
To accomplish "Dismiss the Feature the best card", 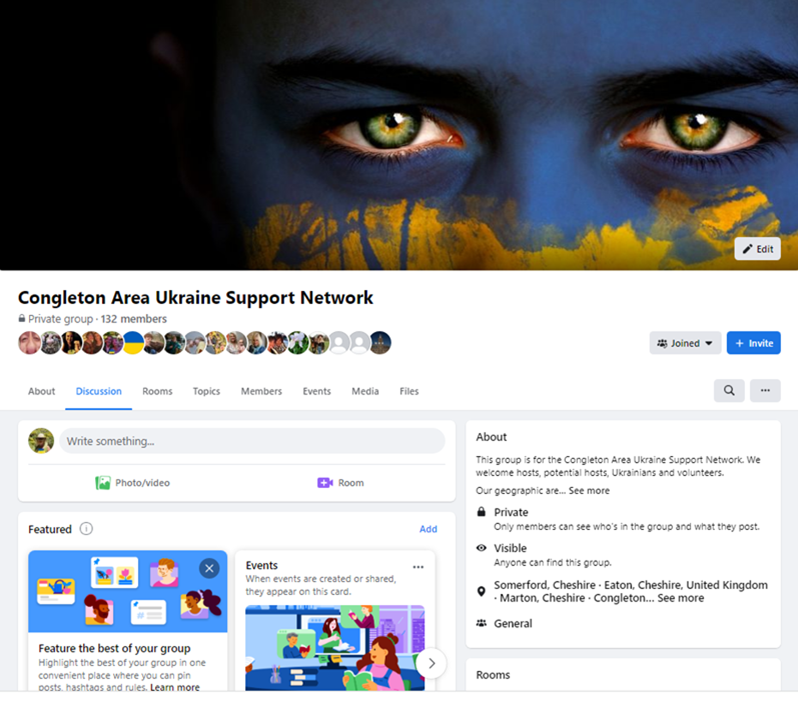I will (x=208, y=568).
